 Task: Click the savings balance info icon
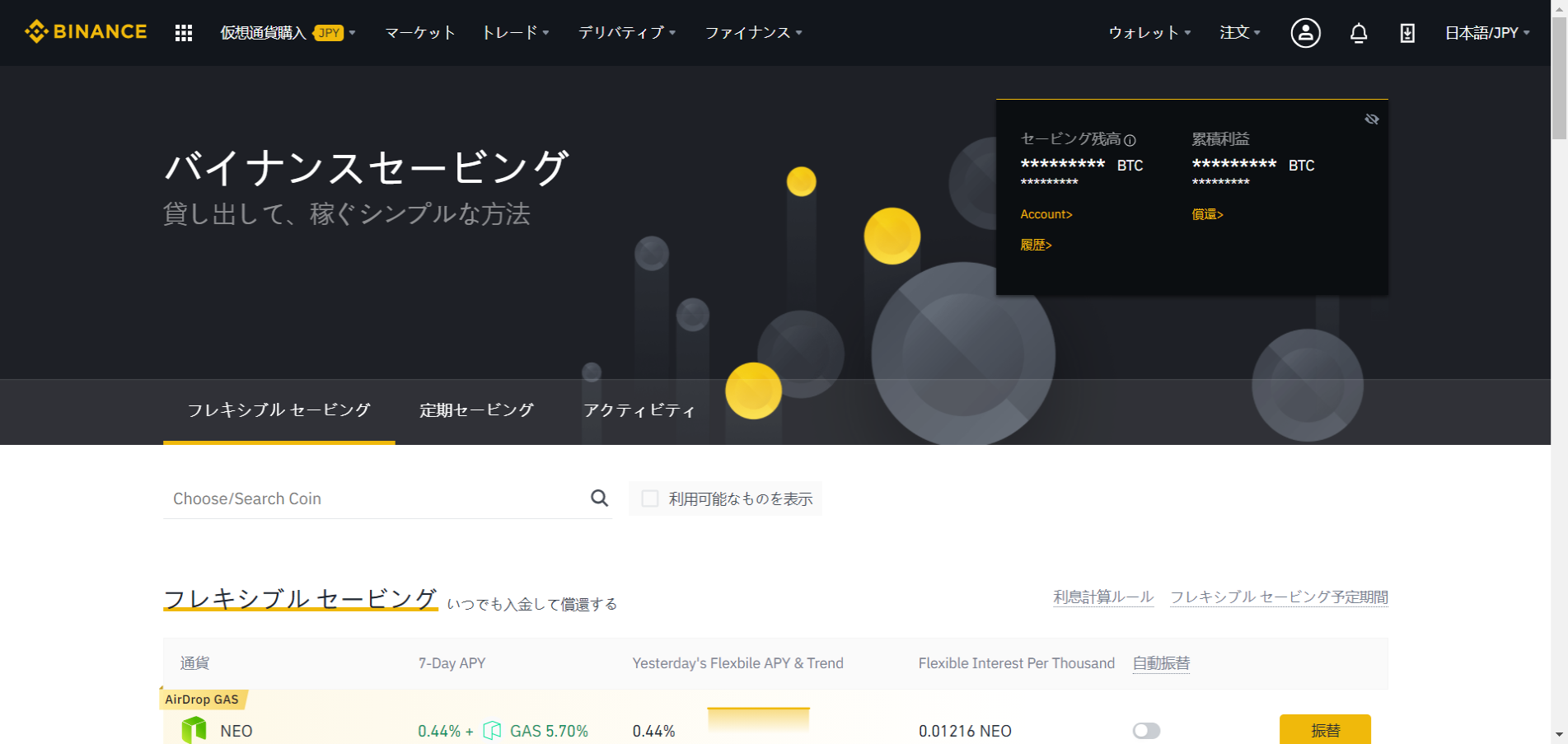1130,140
